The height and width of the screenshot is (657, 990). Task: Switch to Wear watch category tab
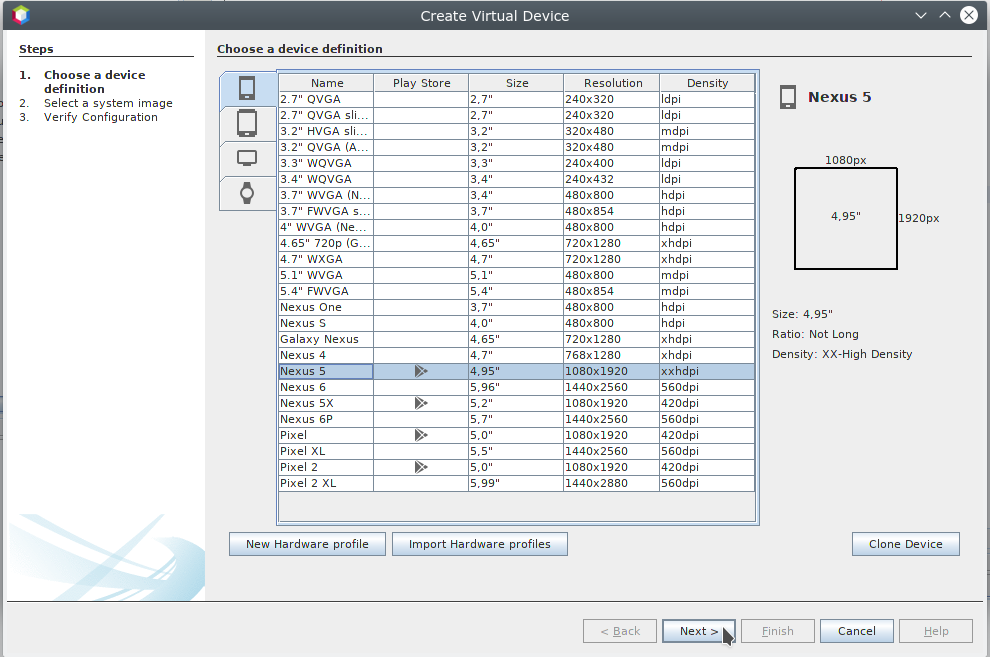[247, 193]
